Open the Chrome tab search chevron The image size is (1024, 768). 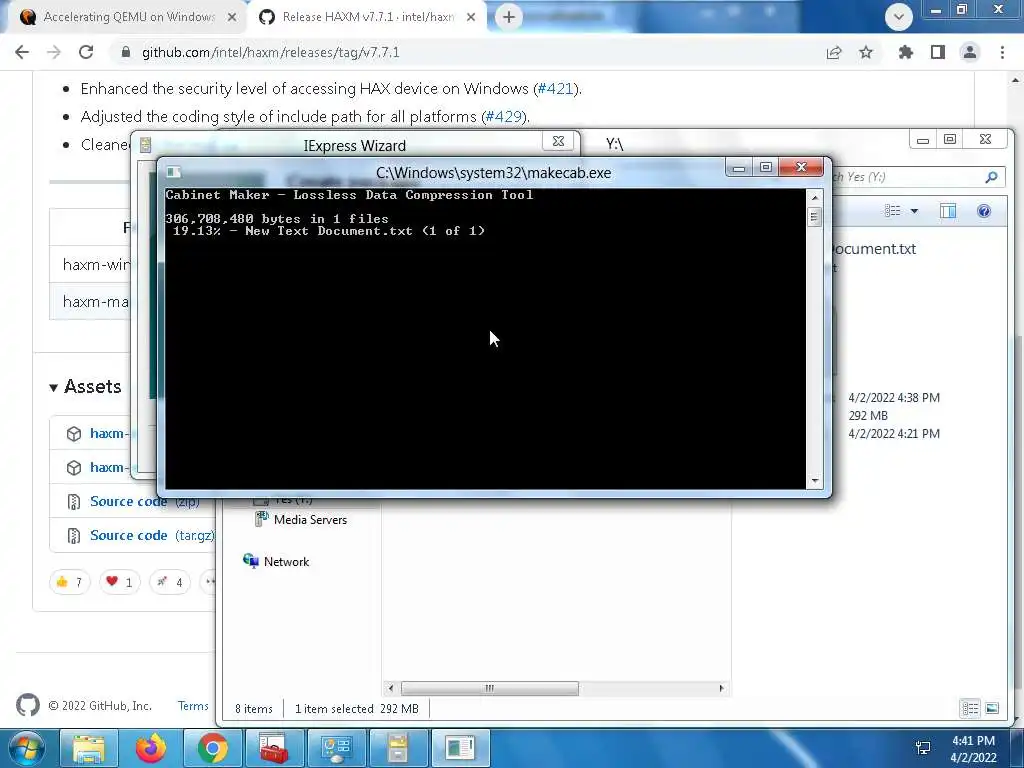(899, 17)
